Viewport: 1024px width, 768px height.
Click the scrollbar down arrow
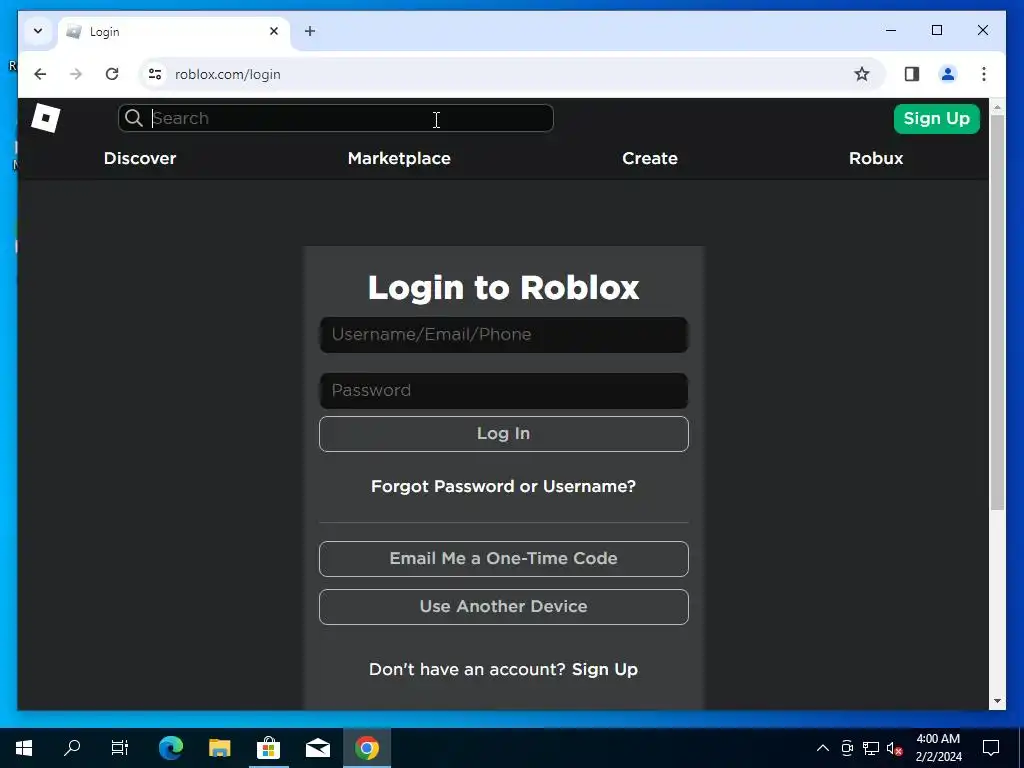tap(997, 701)
